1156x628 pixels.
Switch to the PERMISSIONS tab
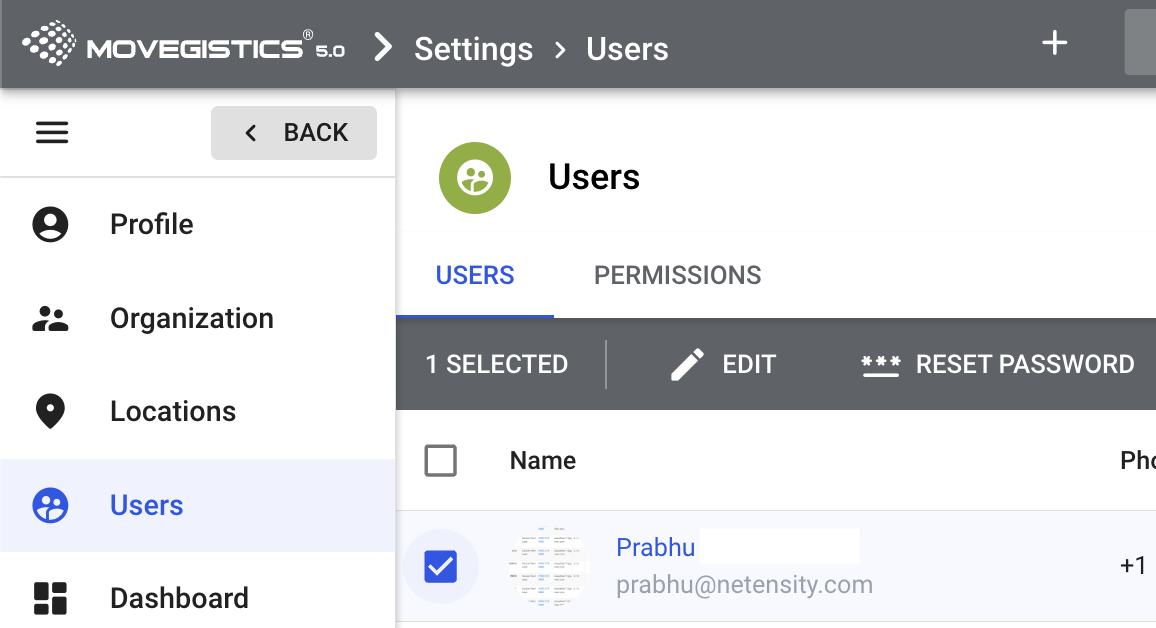click(x=677, y=275)
